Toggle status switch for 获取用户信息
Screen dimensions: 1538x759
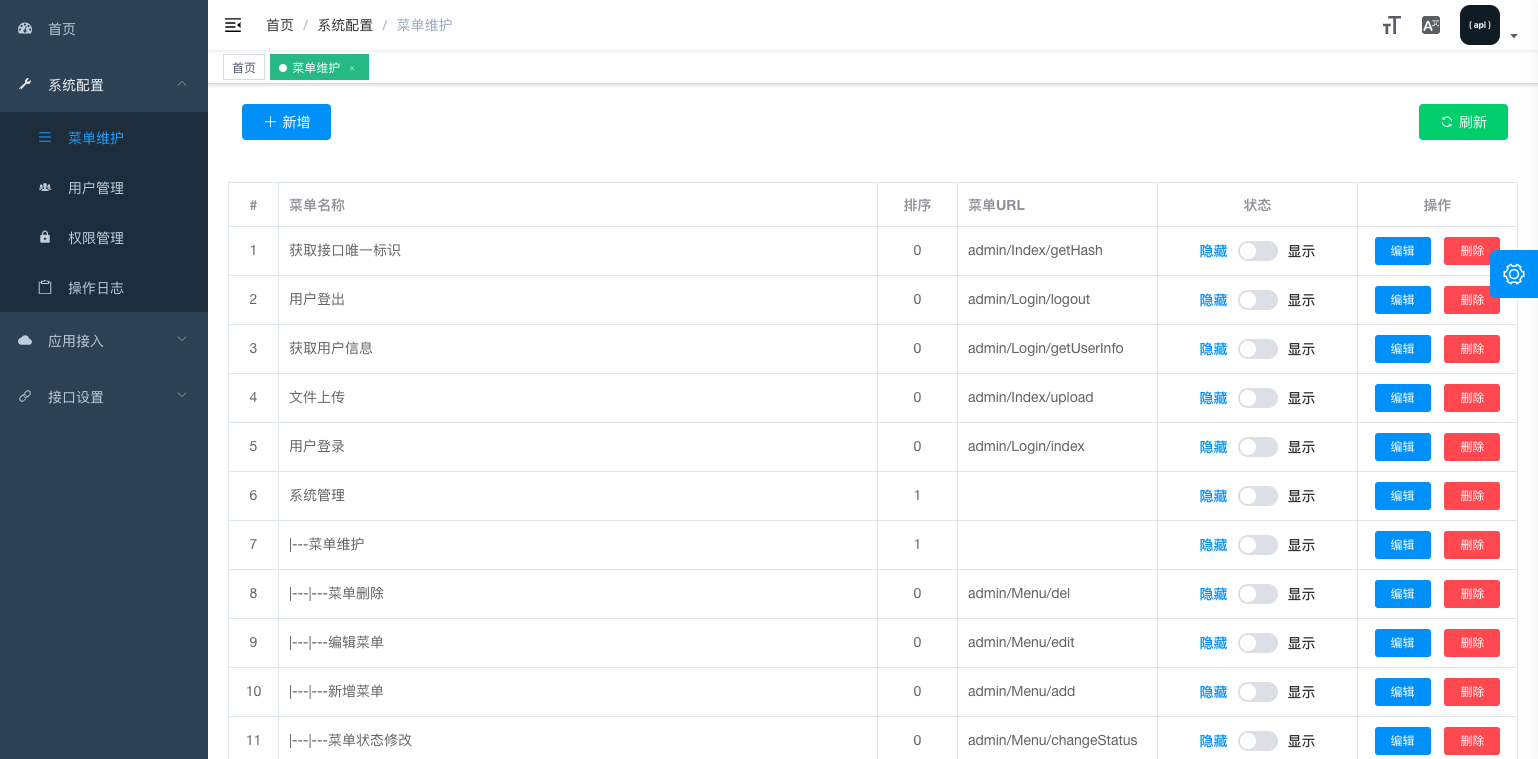(1258, 349)
